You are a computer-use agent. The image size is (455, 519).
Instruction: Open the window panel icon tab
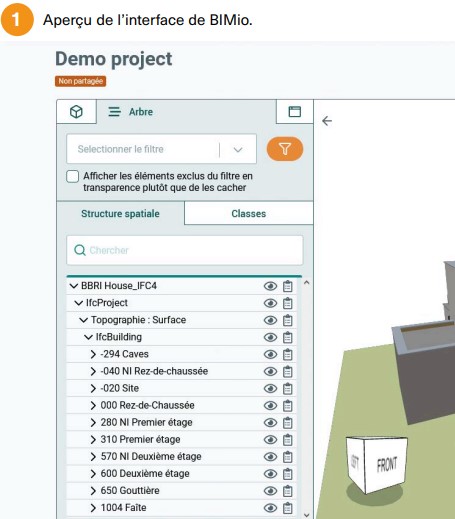pyautogui.click(x=295, y=112)
